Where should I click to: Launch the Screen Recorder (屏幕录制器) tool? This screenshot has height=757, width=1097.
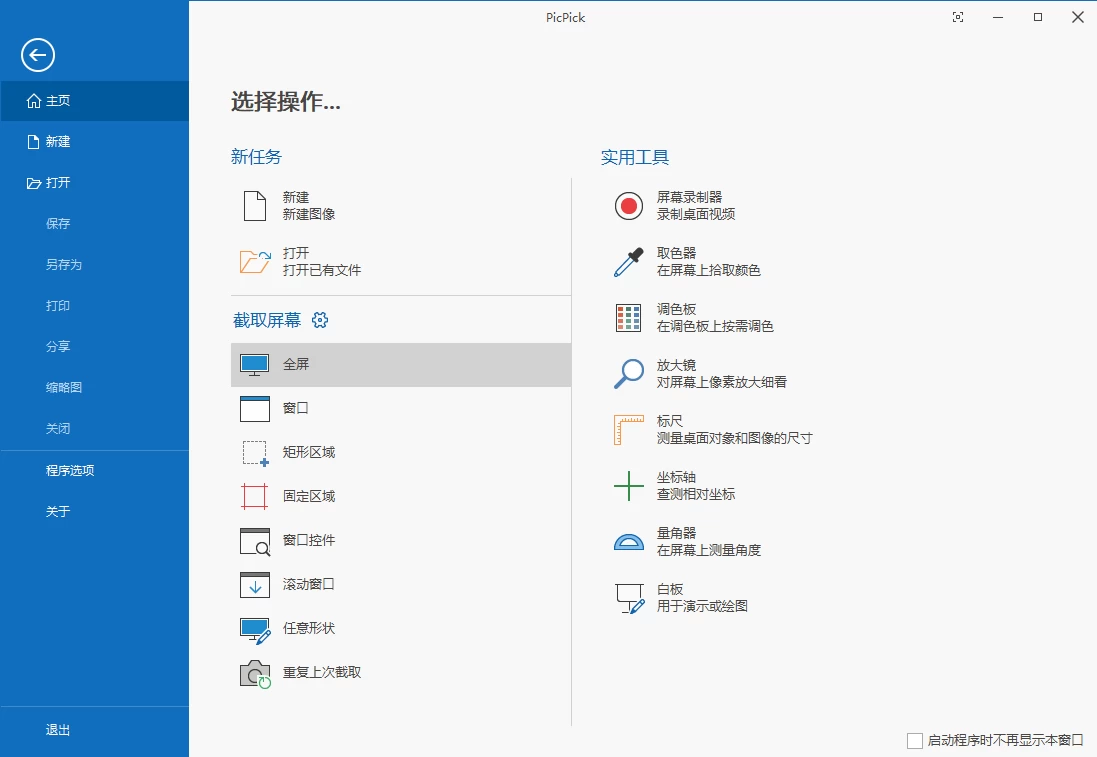(x=628, y=206)
